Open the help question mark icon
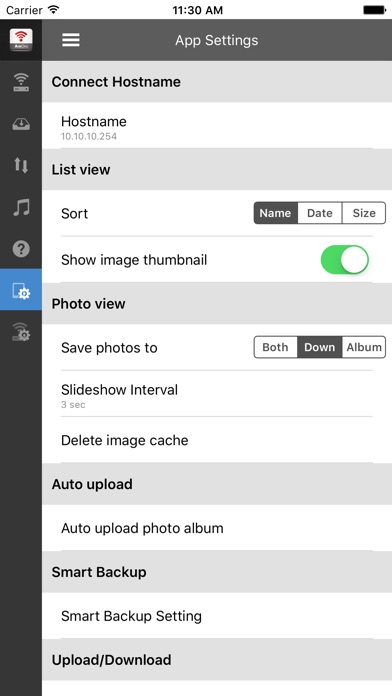Image resolution: width=392 pixels, height=696 pixels. (x=21, y=249)
